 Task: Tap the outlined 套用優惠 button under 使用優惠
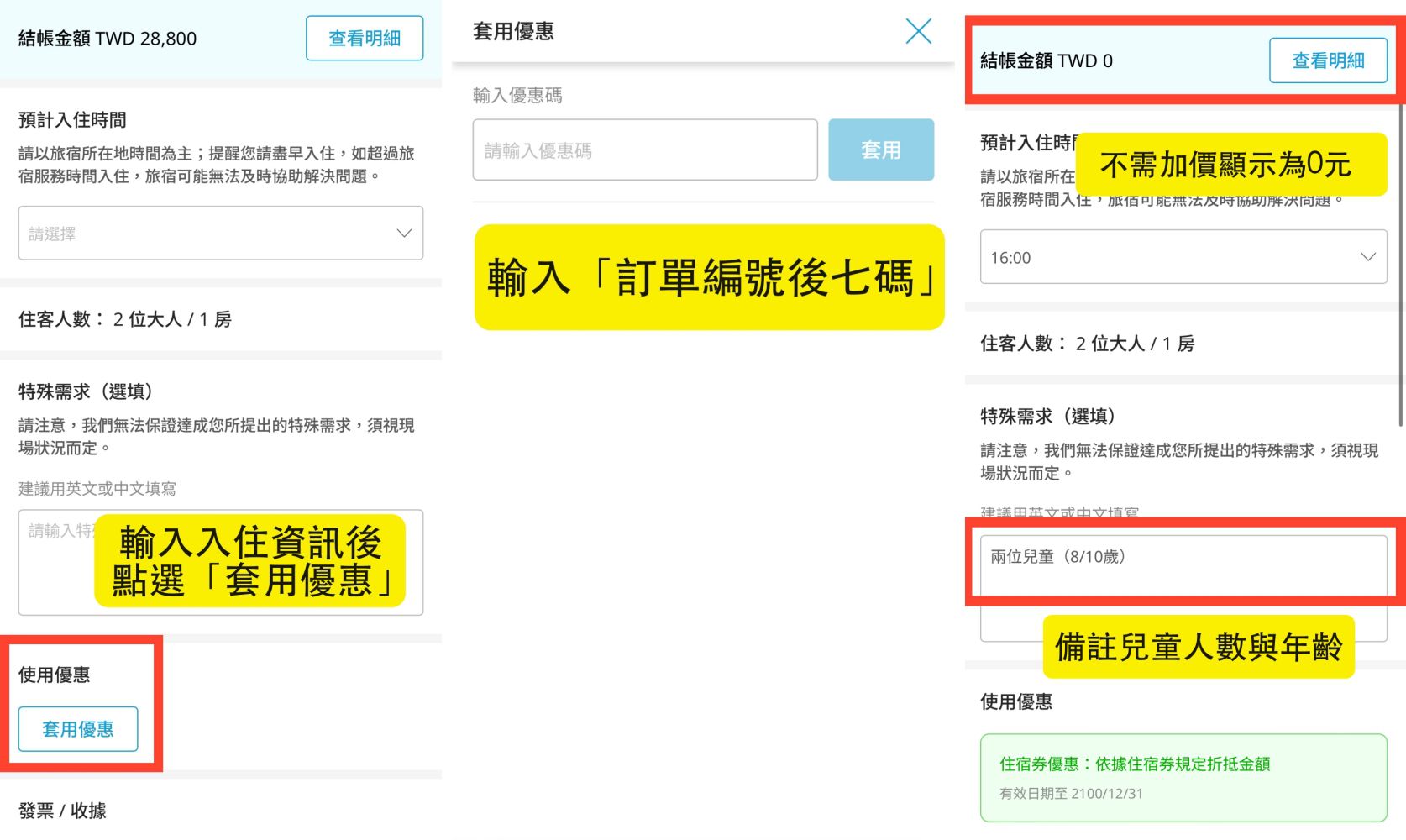point(78,729)
